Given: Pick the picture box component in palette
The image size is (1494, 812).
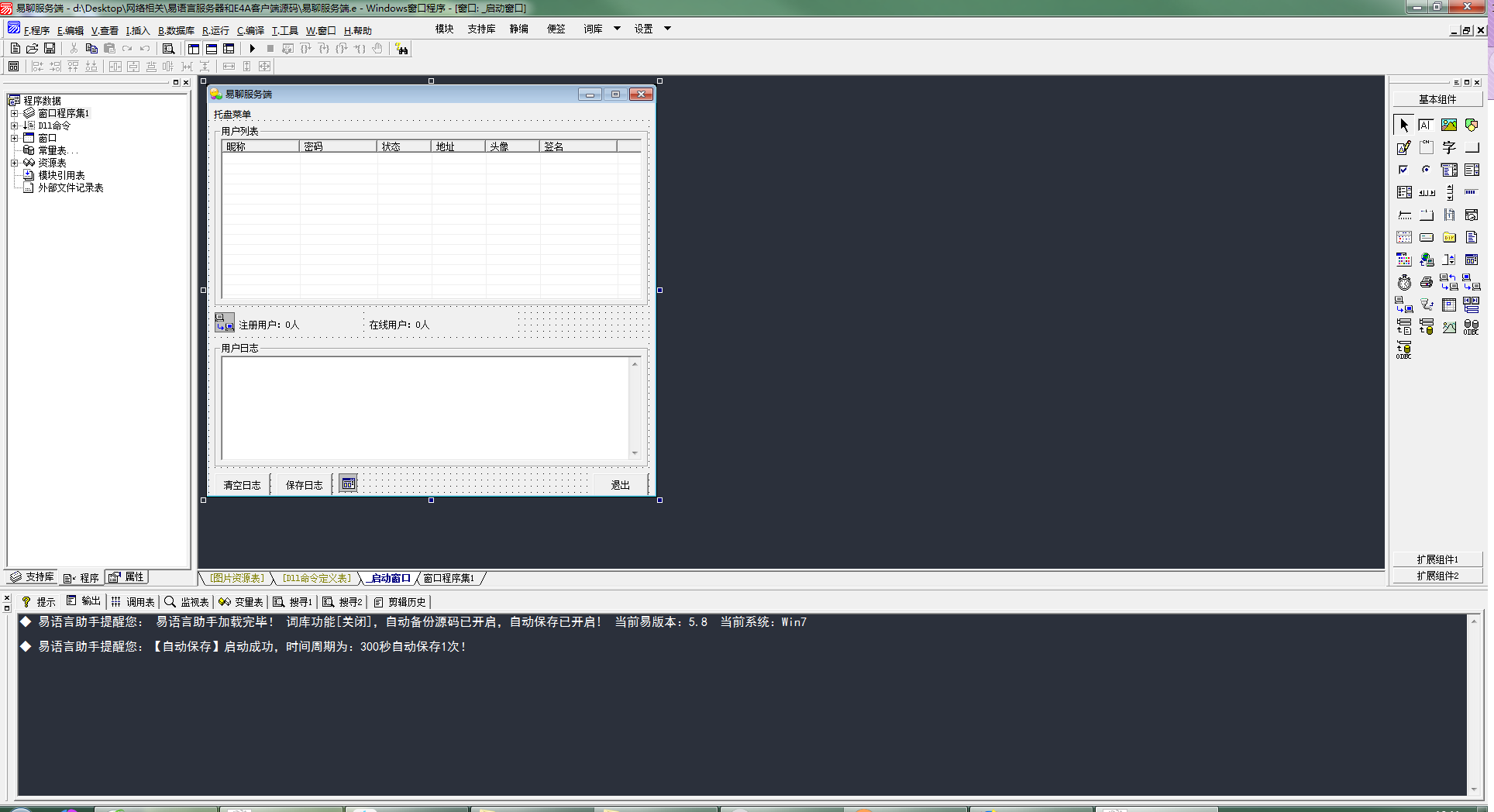Looking at the screenshot, I should tap(1448, 126).
